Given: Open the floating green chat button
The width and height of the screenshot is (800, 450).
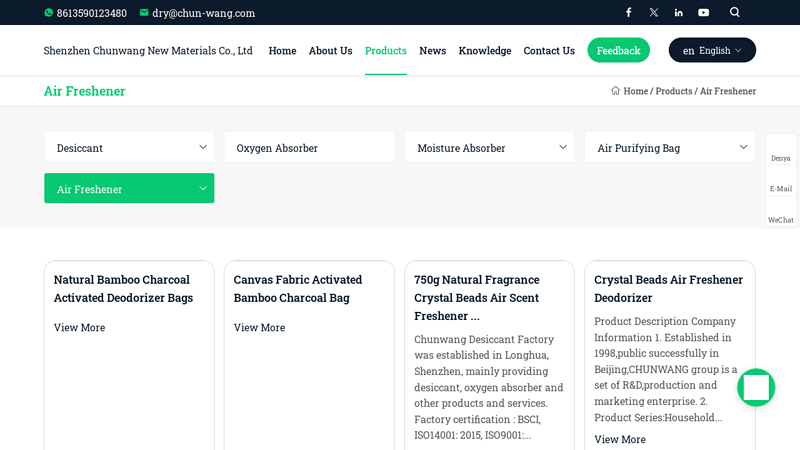Looking at the screenshot, I should pos(756,388).
